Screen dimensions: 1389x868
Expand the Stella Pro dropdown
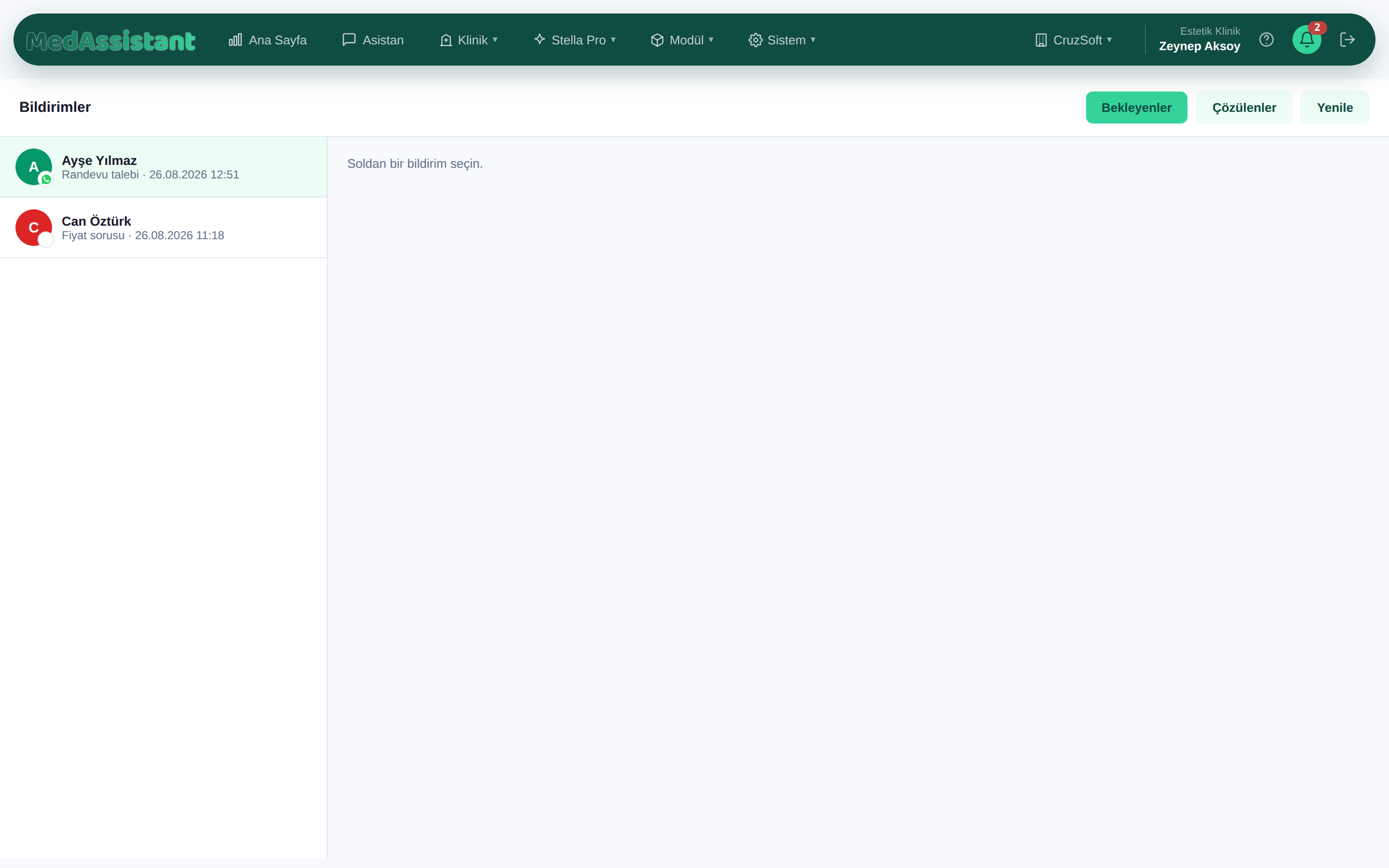click(574, 40)
